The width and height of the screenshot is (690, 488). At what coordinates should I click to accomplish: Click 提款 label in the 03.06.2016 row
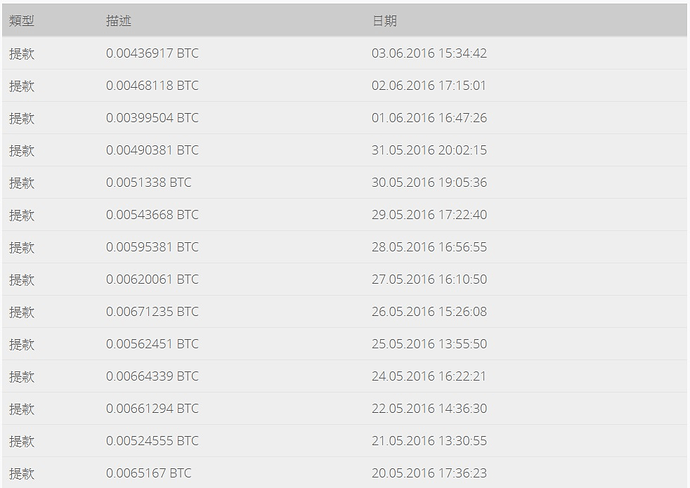pyautogui.click(x=22, y=54)
